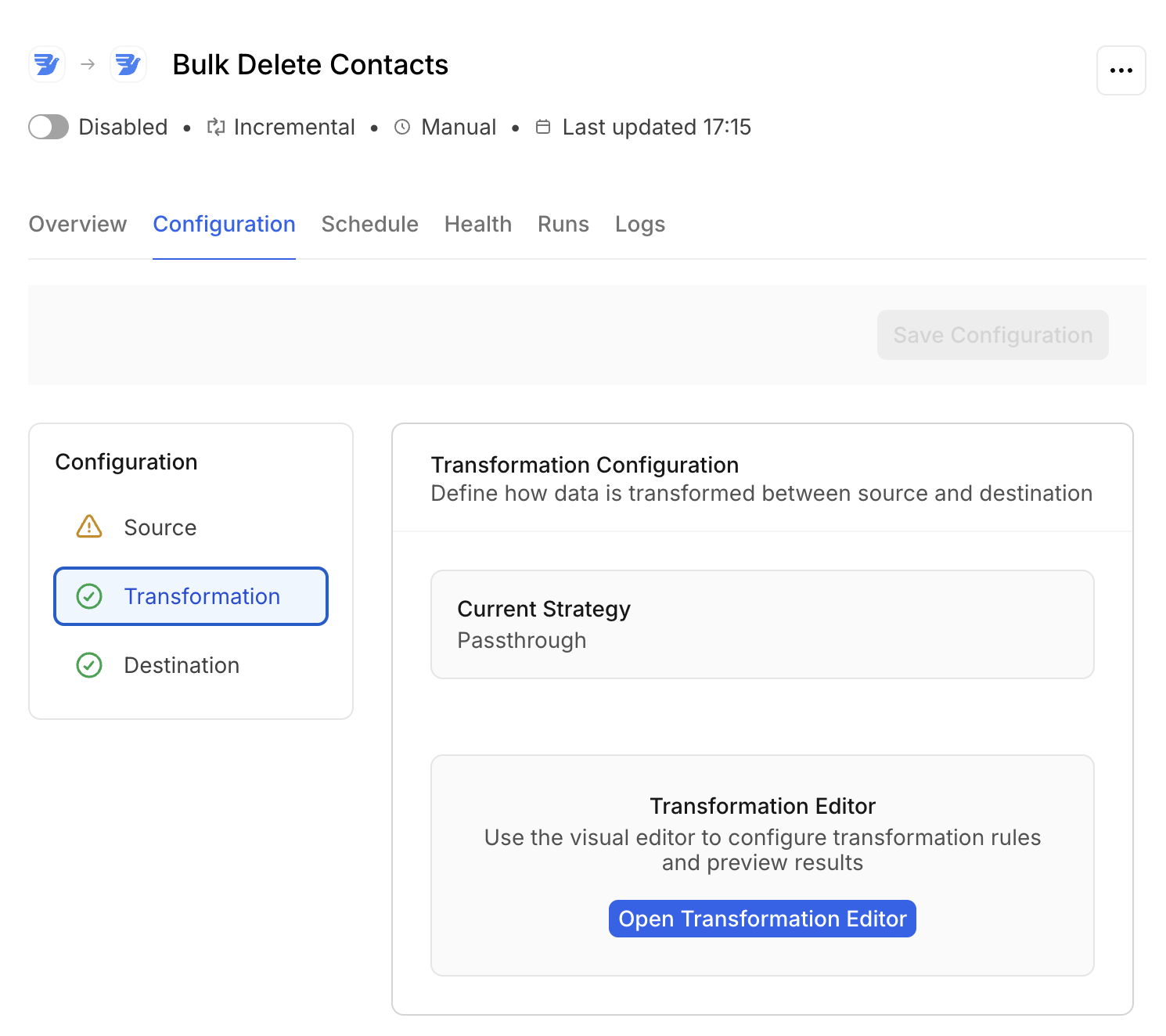Click the source connector bird icon

click(47, 64)
